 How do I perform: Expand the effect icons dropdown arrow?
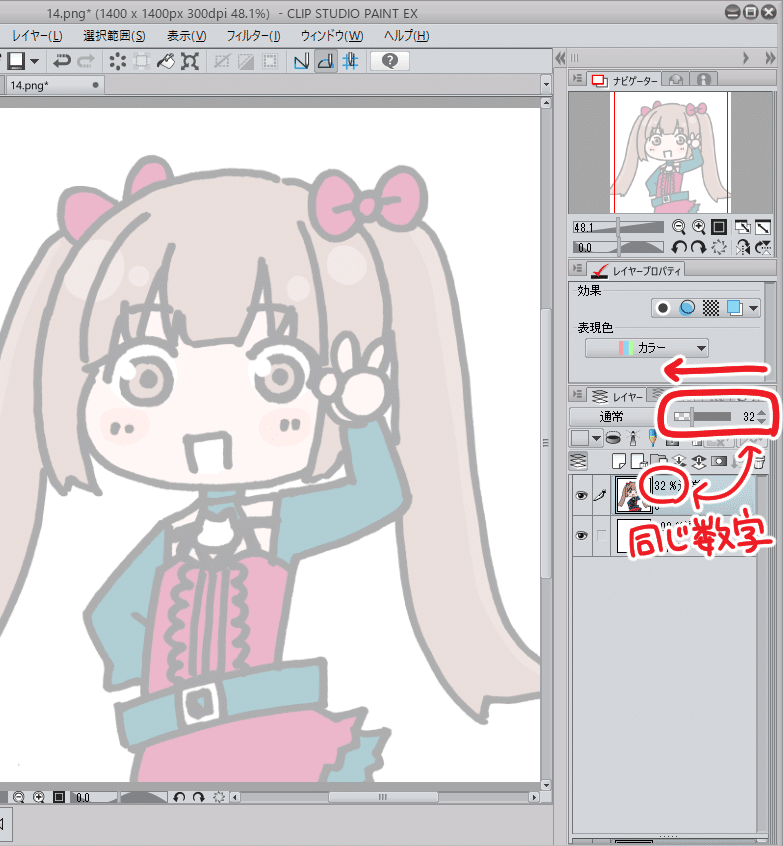[754, 308]
